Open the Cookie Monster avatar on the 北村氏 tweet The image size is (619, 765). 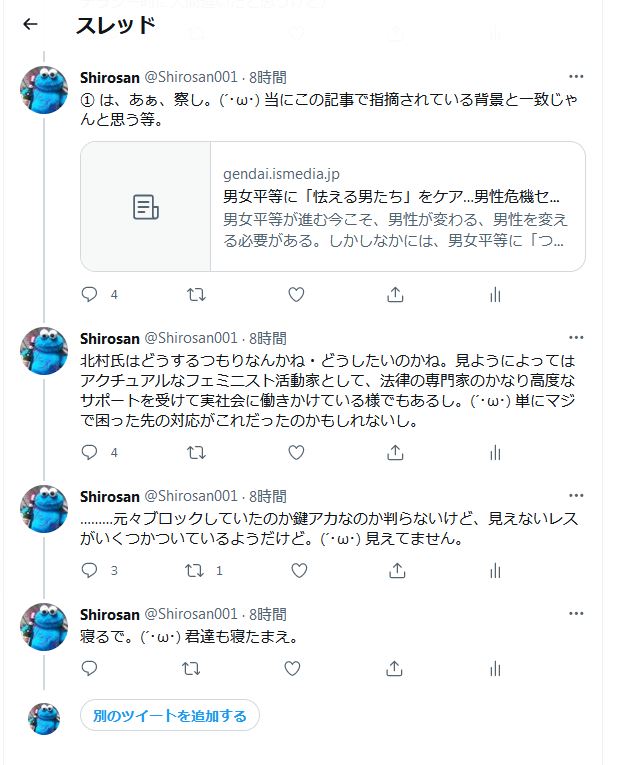coord(44,351)
